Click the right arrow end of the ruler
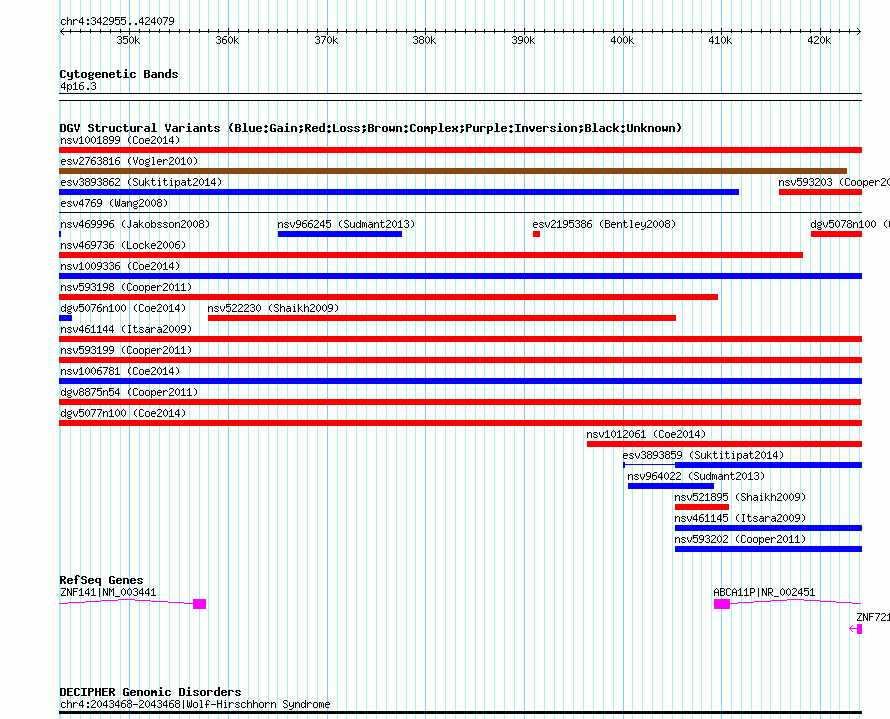The height and width of the screenshot is (719, 890). point(859,31)
